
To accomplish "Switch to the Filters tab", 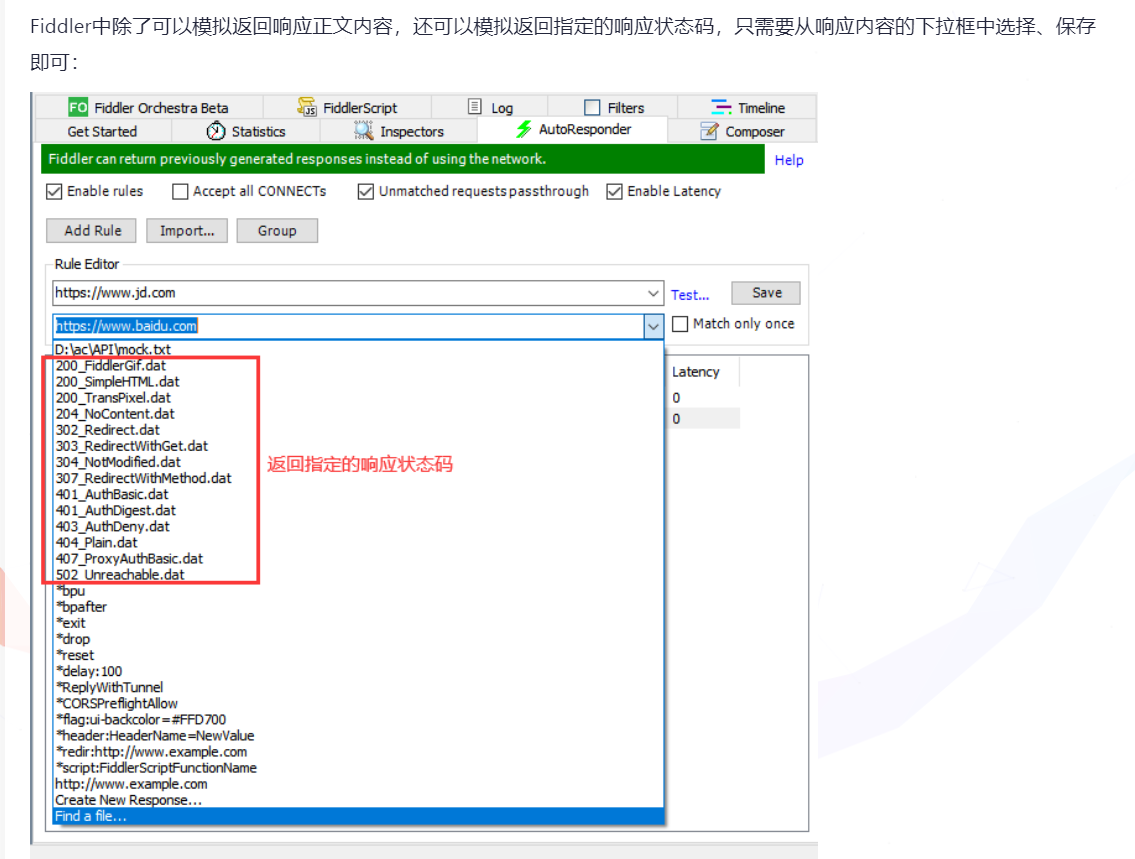I will 614,107.
